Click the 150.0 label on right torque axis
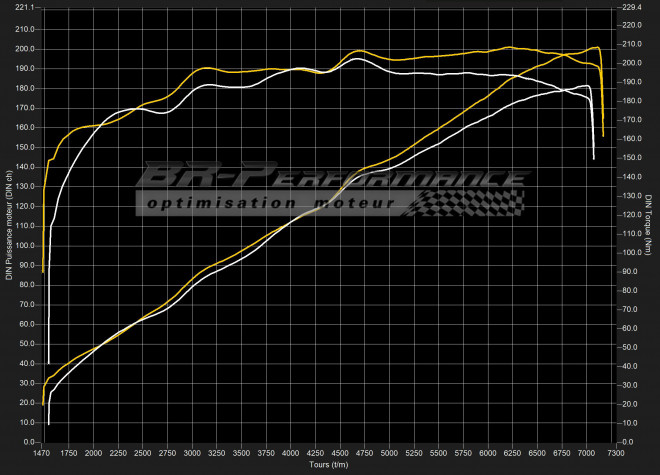 coord(637,158)
